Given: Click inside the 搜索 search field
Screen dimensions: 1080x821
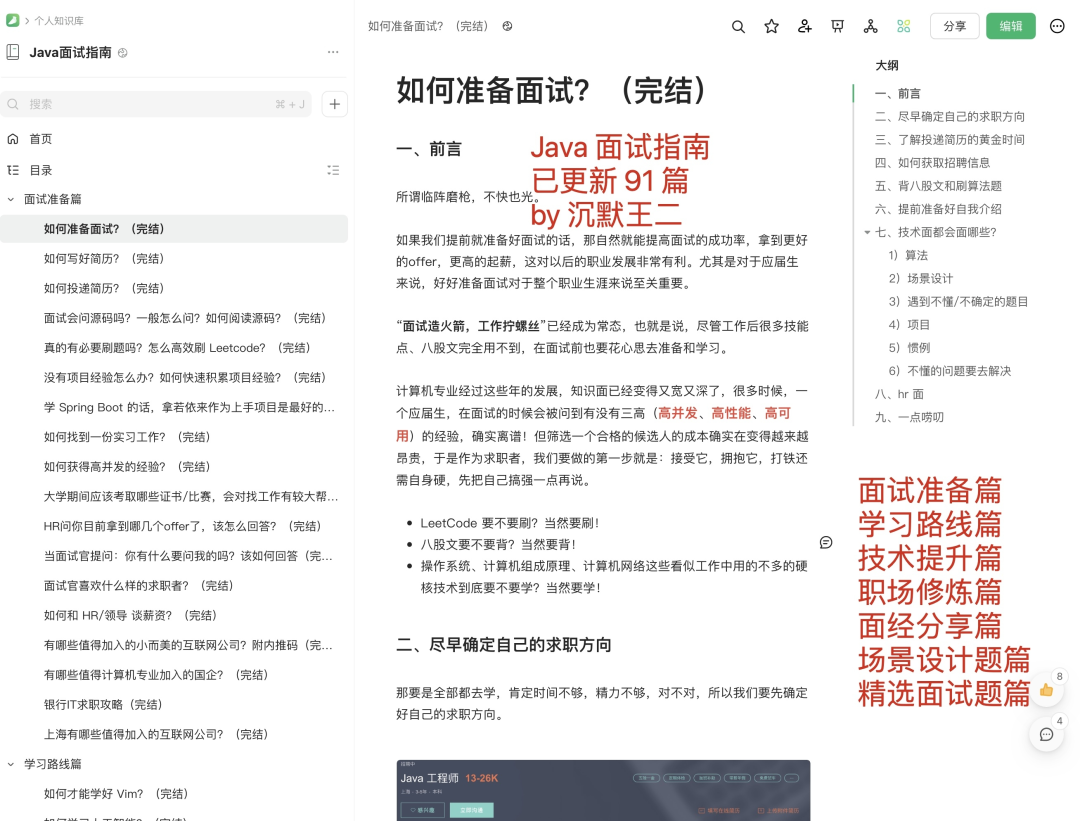Looking at the screenshot, I should coord(156,104).
